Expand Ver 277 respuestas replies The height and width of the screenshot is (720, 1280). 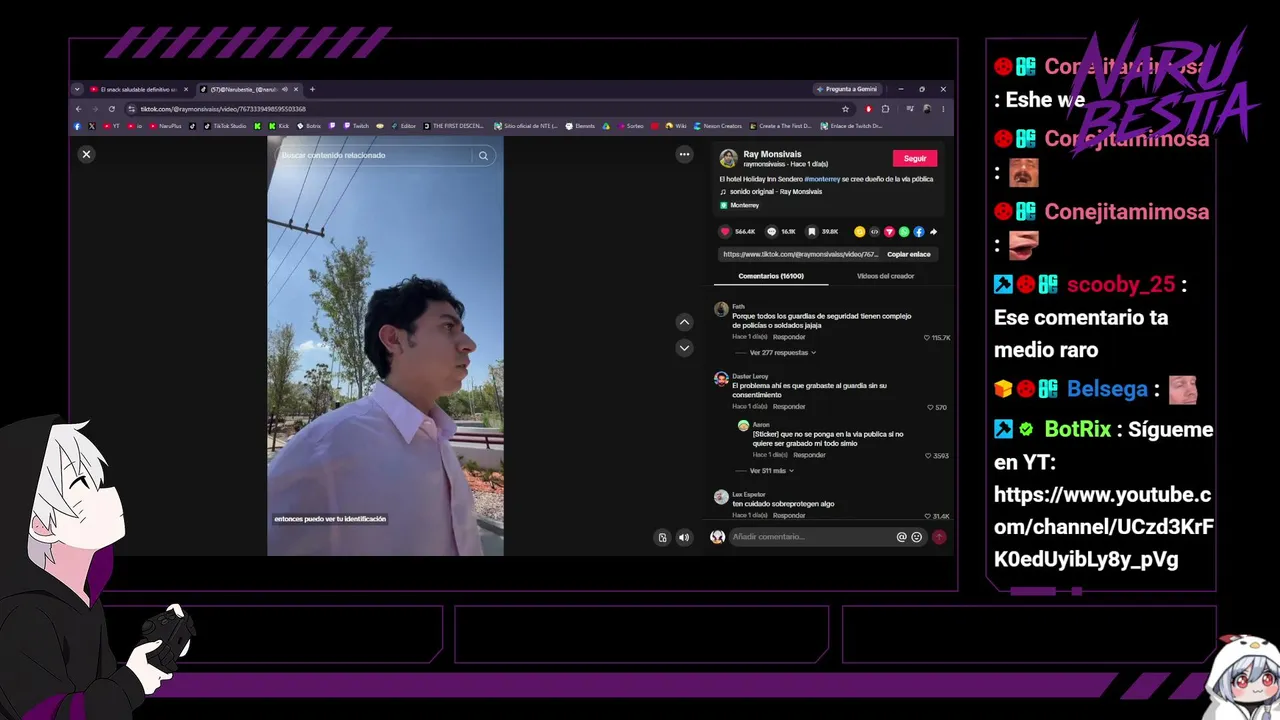(783, 353)
